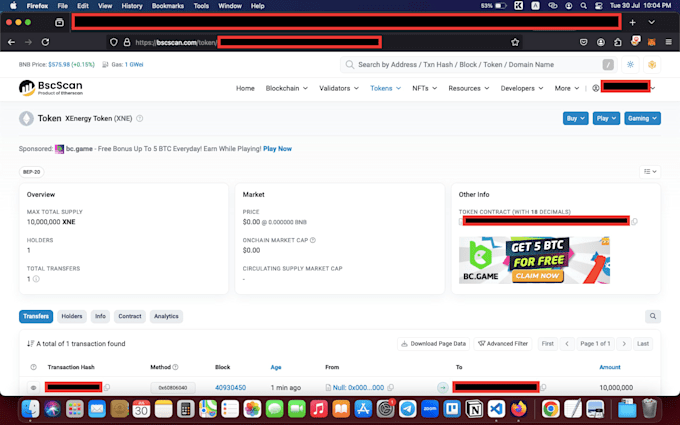Go to Home in BscScan nav

click(245, 88)
